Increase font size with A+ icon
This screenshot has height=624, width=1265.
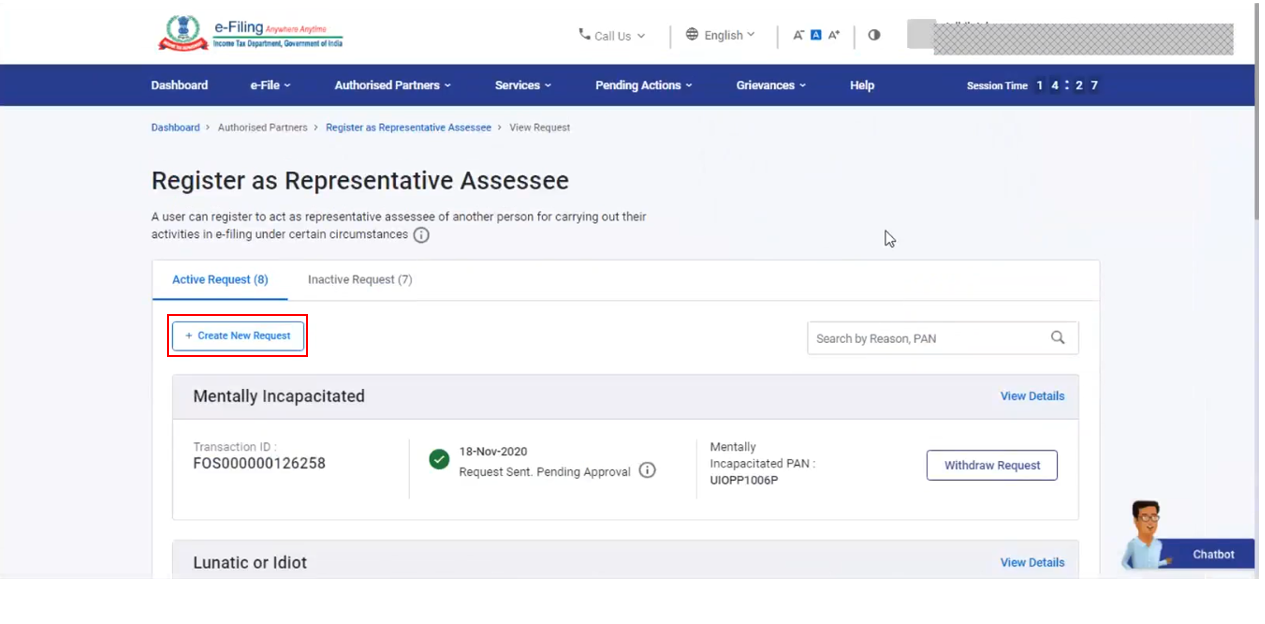(834, 35)
